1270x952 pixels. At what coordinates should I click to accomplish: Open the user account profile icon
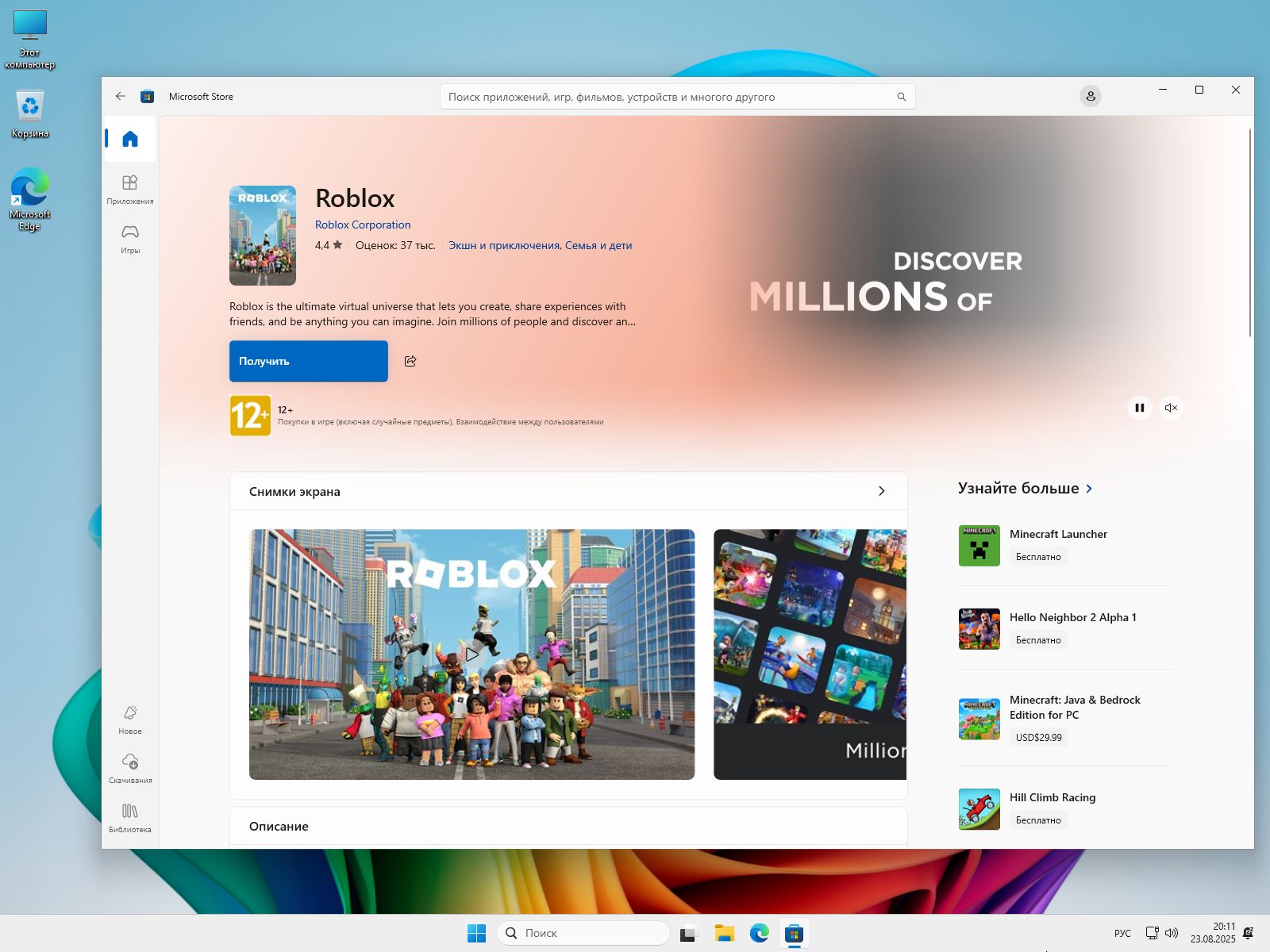point(1090,96)
